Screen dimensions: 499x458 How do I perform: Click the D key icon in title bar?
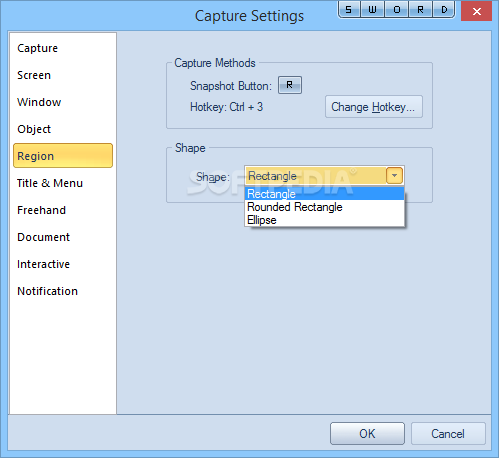444,10
